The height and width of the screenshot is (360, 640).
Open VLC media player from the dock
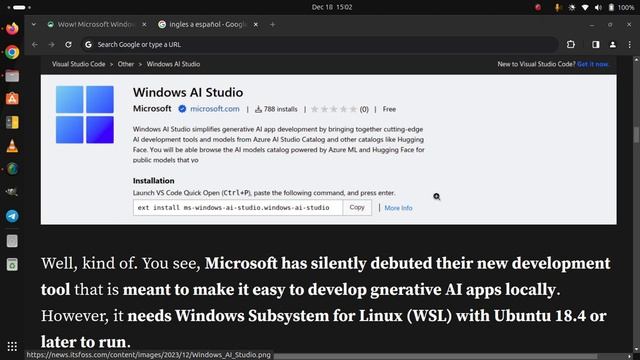[x=12, y=146]
